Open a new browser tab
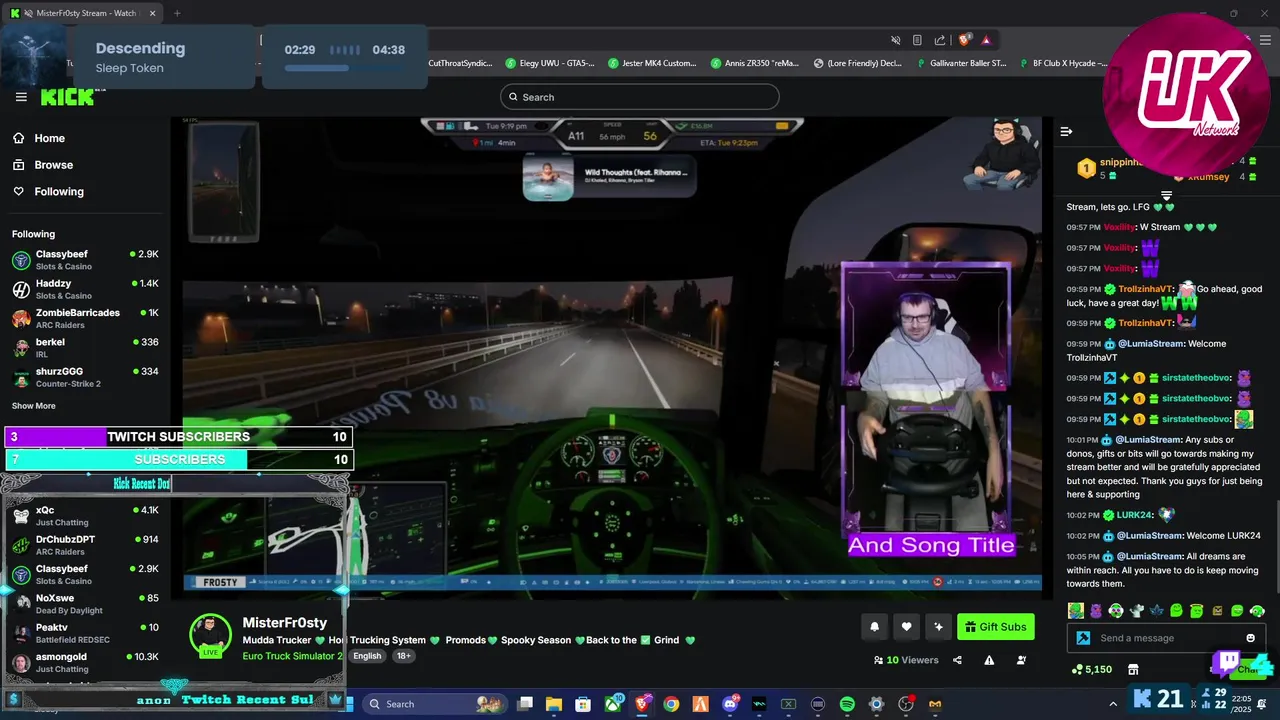Viewport: 1280px width, 720px height. pos(177,13)
